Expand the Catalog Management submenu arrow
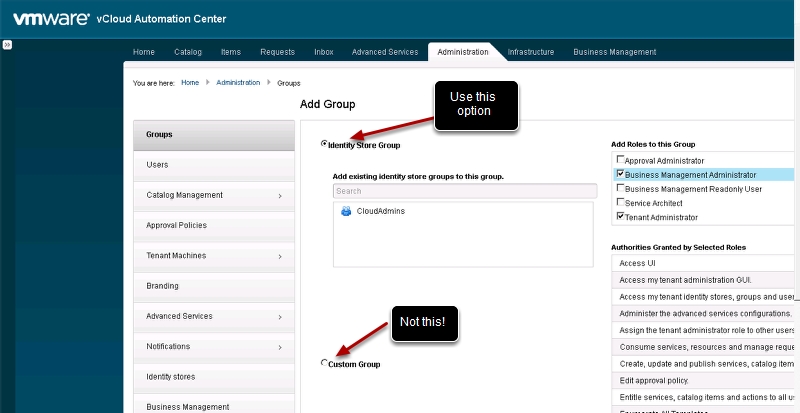Image resolution: width=800 pixels, height=413 pixels. [x=280, y=196]
